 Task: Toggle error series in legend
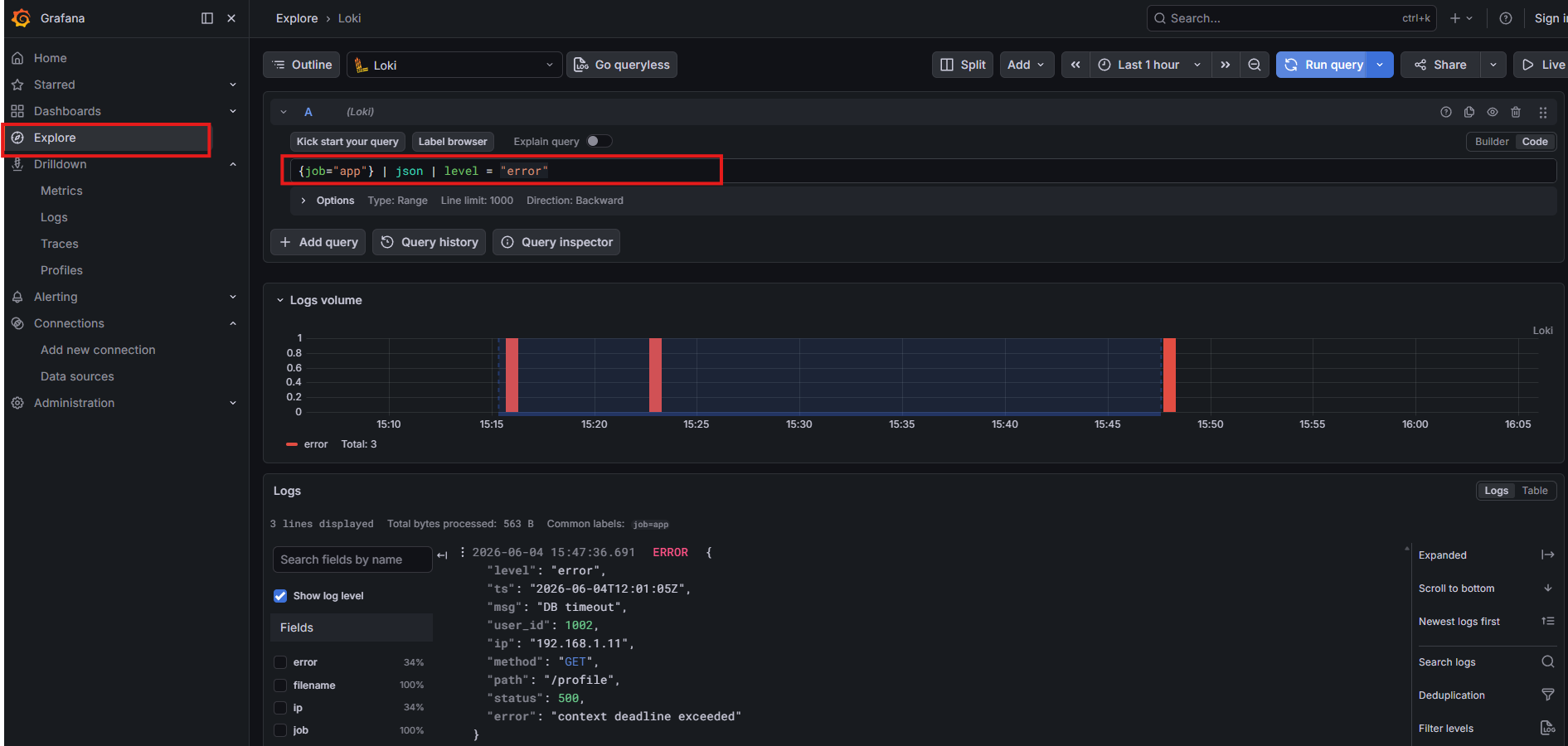coord(315,444)
